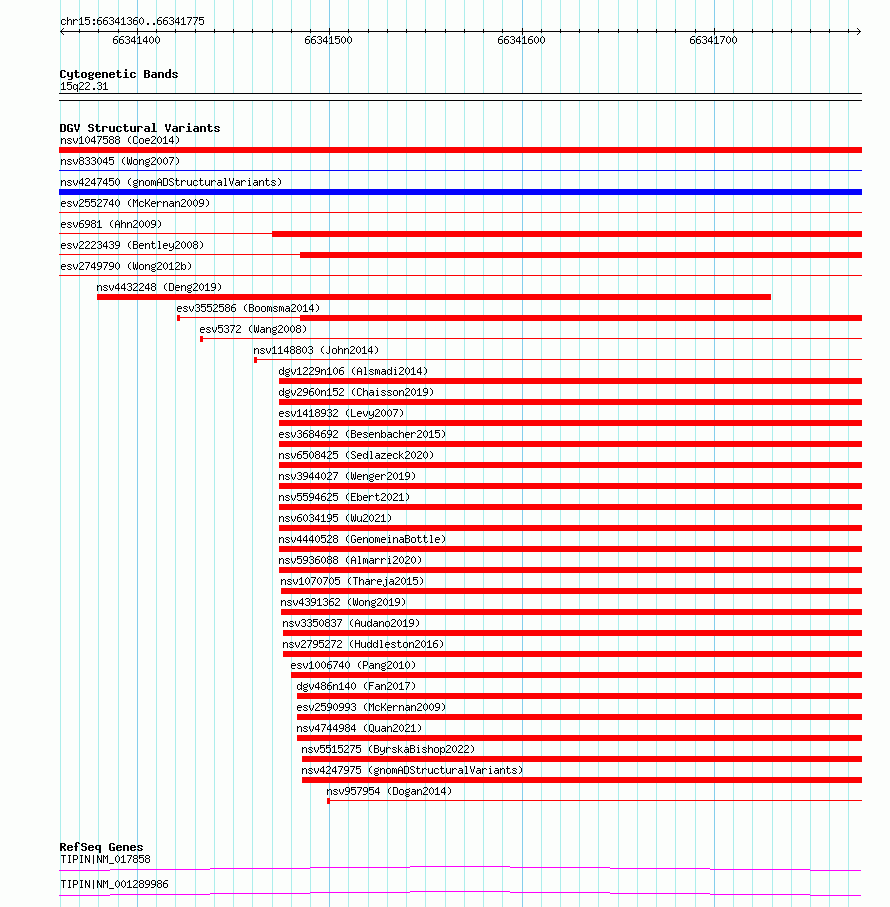Image resolution: width=890 pixels, height=907 pixels.
Task: Click the esv2552740 (McKernan2009) label
Action: click(135, 203)
